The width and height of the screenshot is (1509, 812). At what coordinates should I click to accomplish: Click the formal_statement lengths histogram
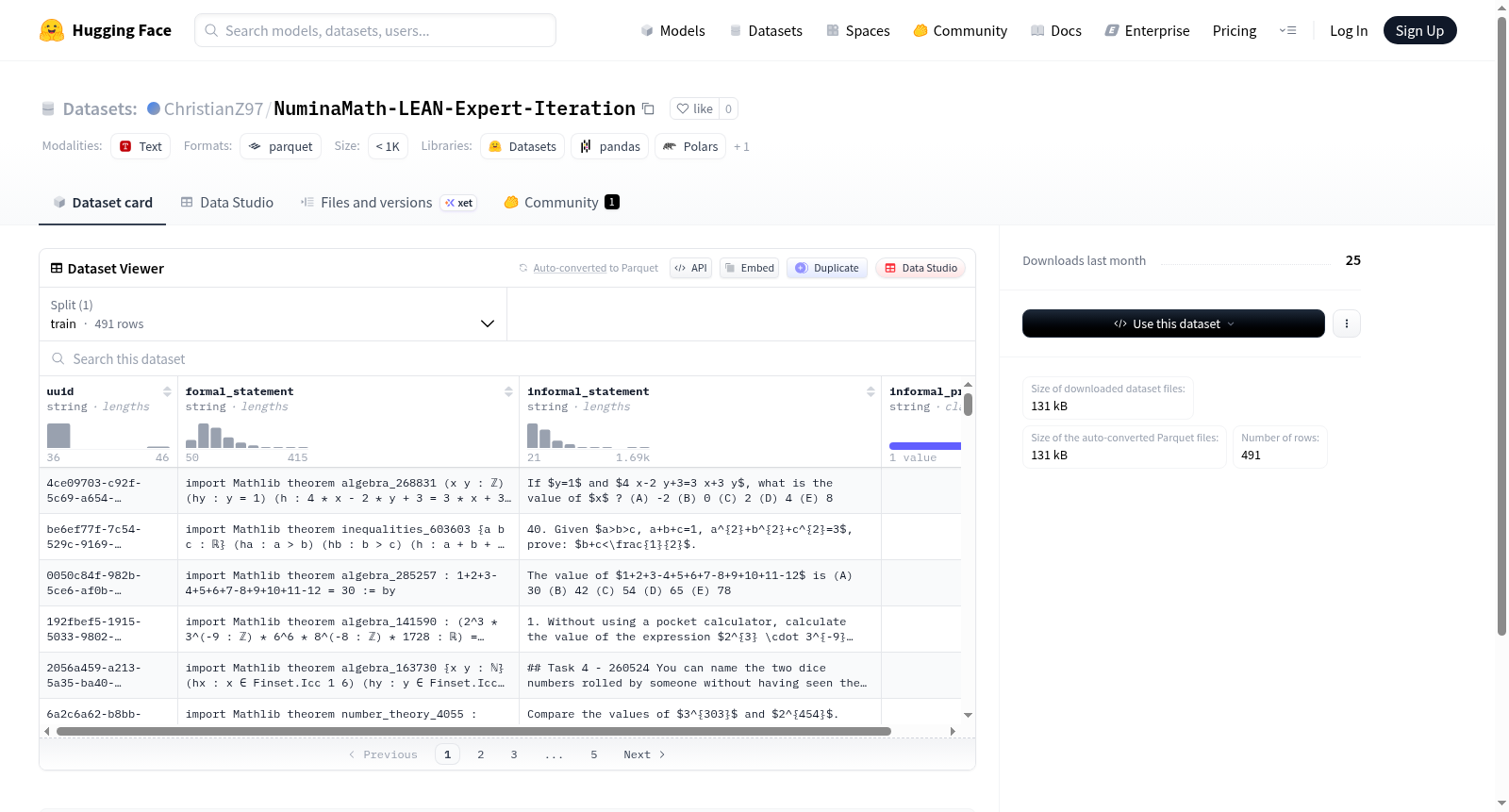[247, 436]
